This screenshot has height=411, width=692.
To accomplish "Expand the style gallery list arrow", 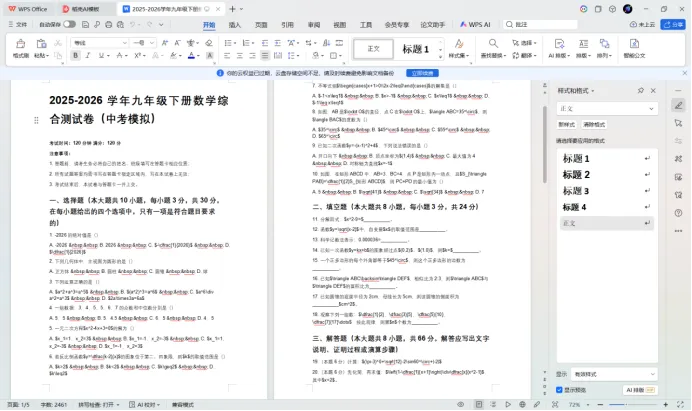I will tap(440, 57).
